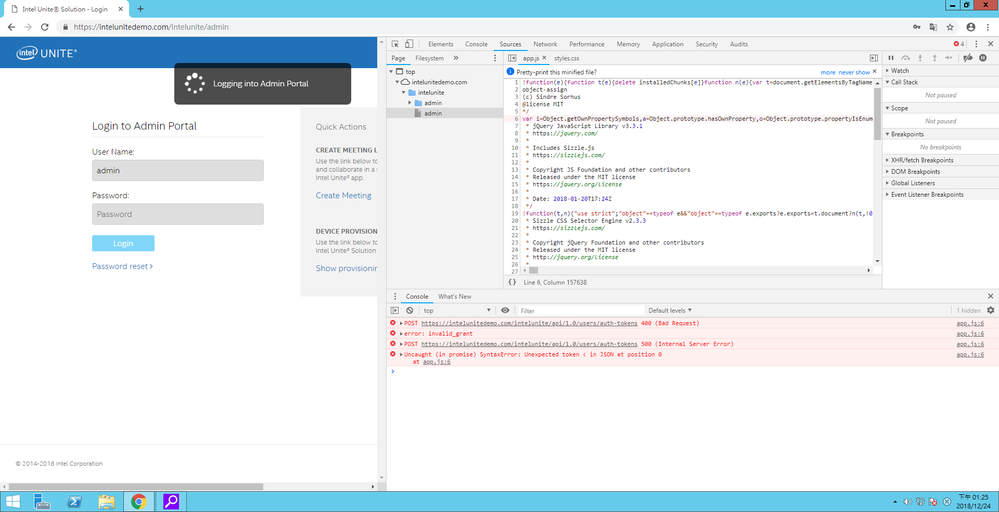Collapse the top frame tree node
The width and height of the screenshot is (999, 512).
pyautogui.click(x=391, y=72)
